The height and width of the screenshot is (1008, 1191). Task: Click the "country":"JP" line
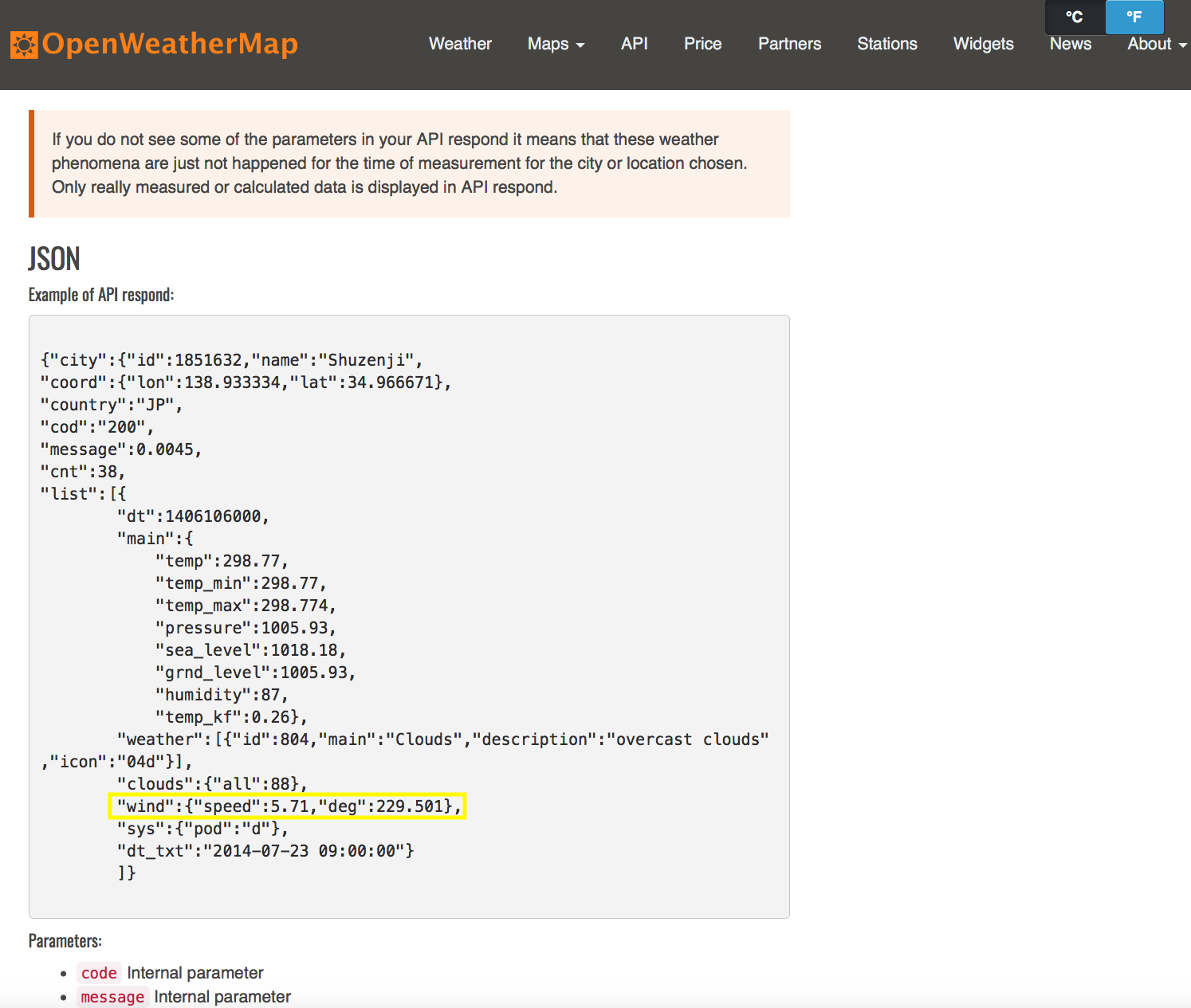(x=111, y=405)
